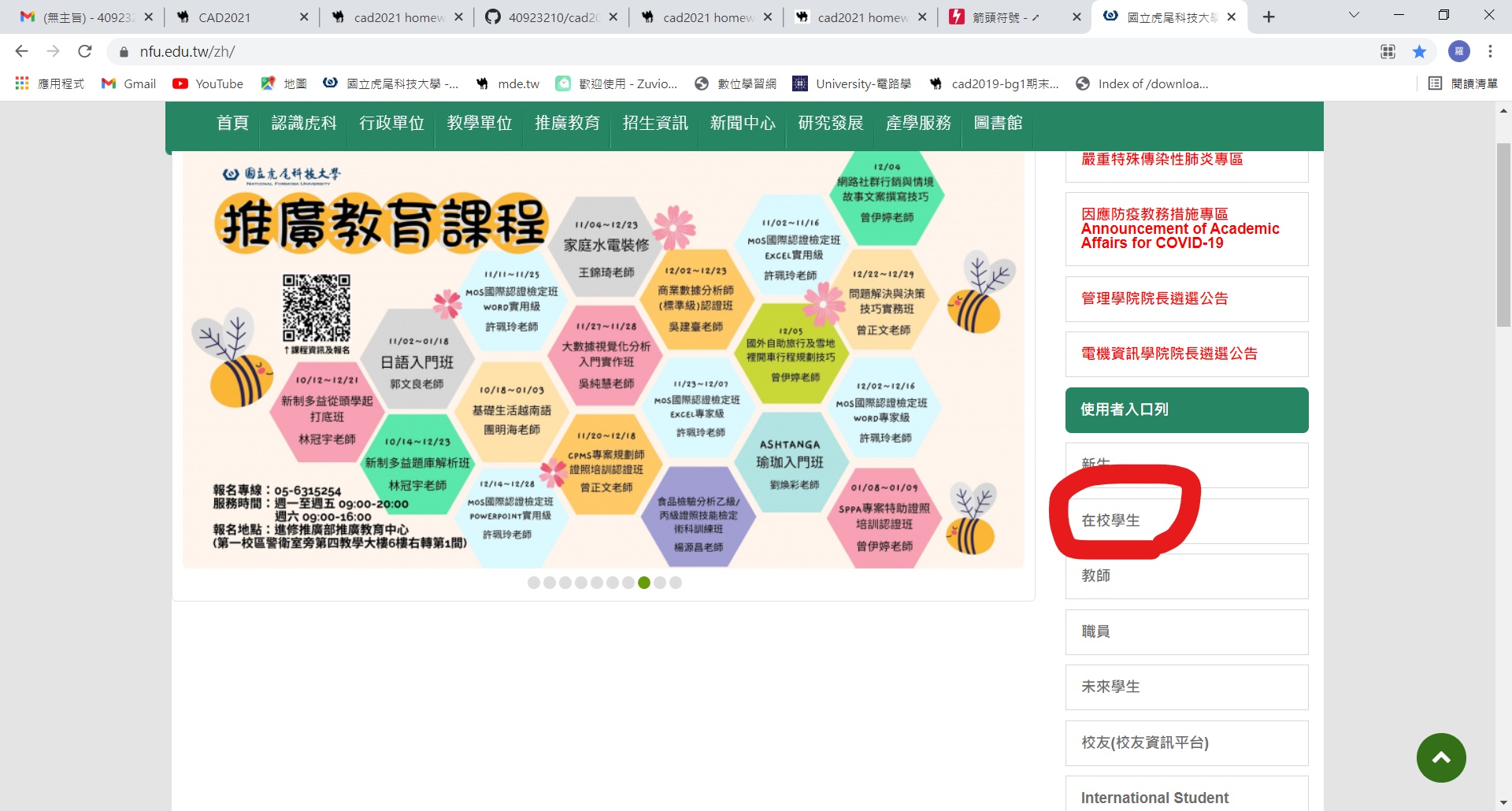Click the 推廣教育課程 banner image
1512x811 pixels.
603,360
